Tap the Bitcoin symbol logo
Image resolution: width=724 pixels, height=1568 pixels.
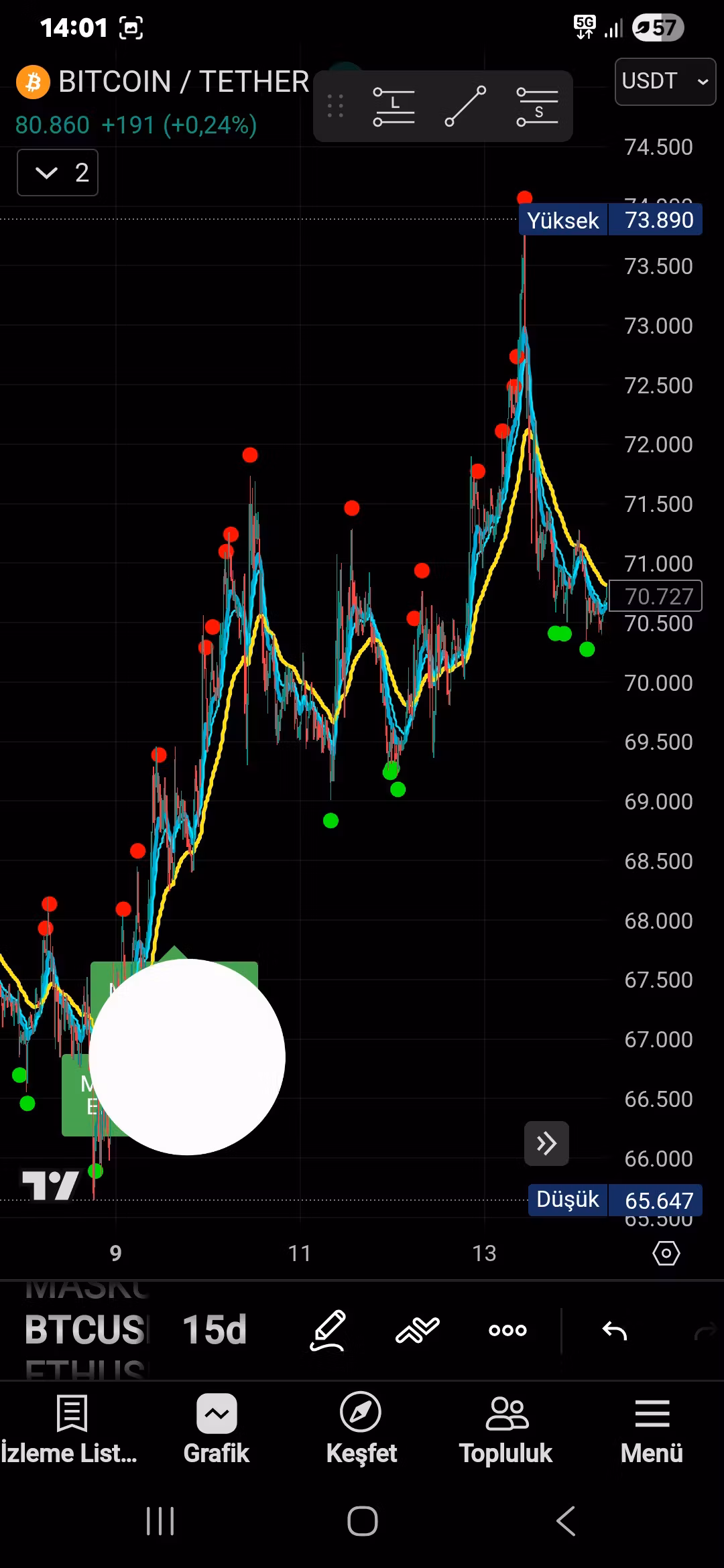[33, 82]
